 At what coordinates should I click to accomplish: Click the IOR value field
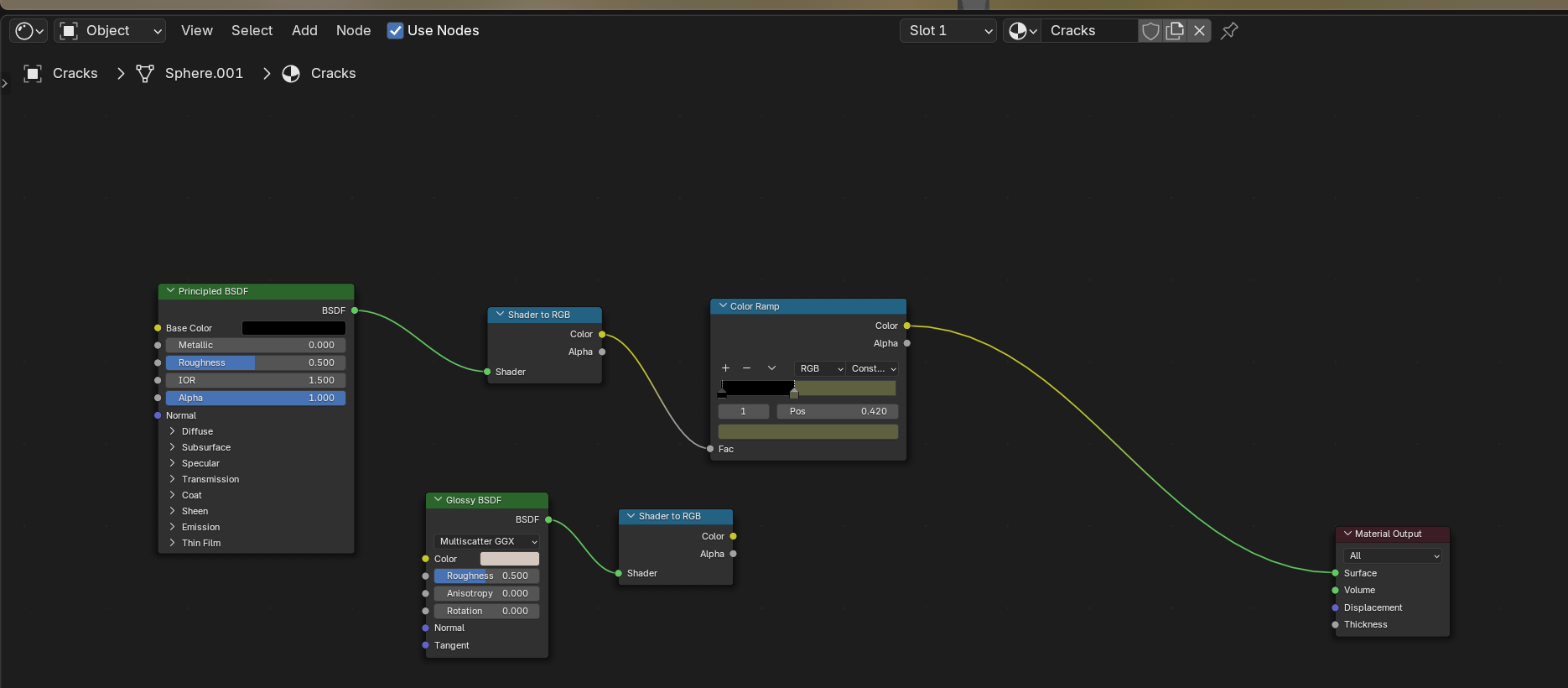tap(256, 380)
